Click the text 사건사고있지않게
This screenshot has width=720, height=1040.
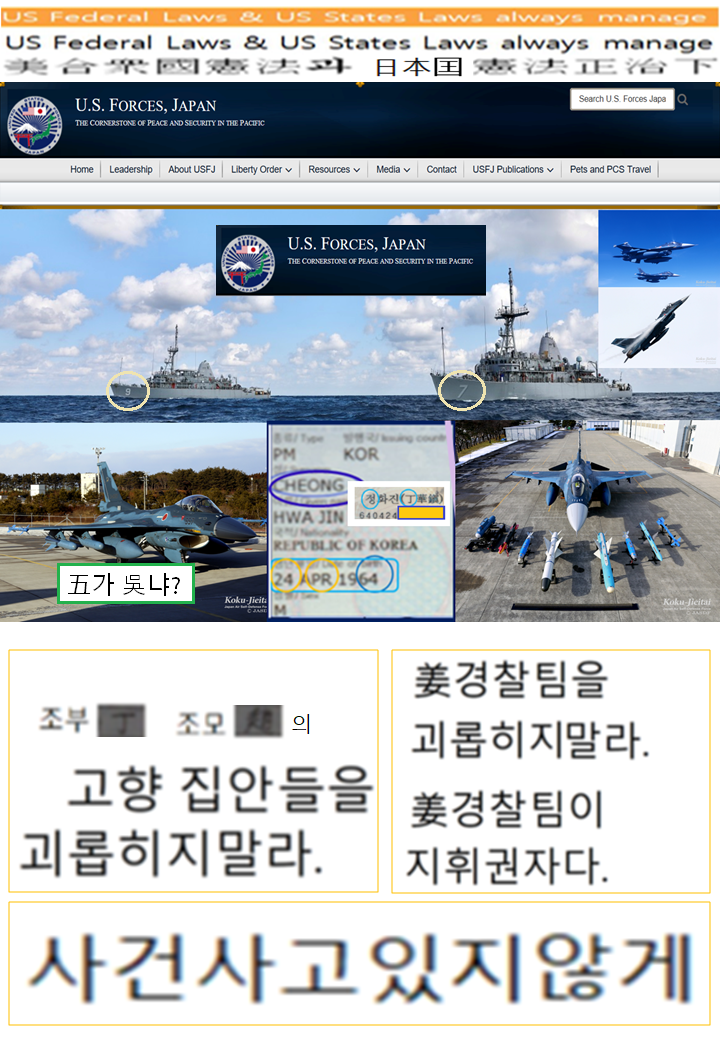pos(360,966)
